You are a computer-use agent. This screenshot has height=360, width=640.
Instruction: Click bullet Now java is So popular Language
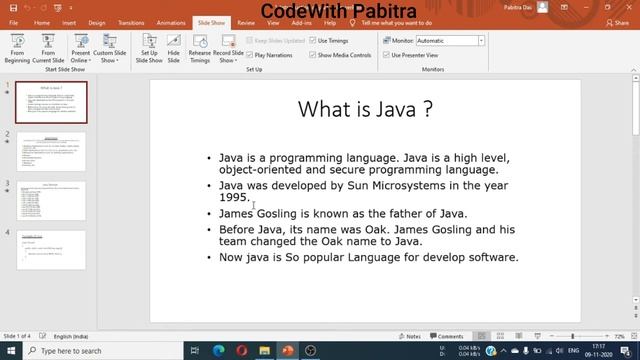click(369, 257)
